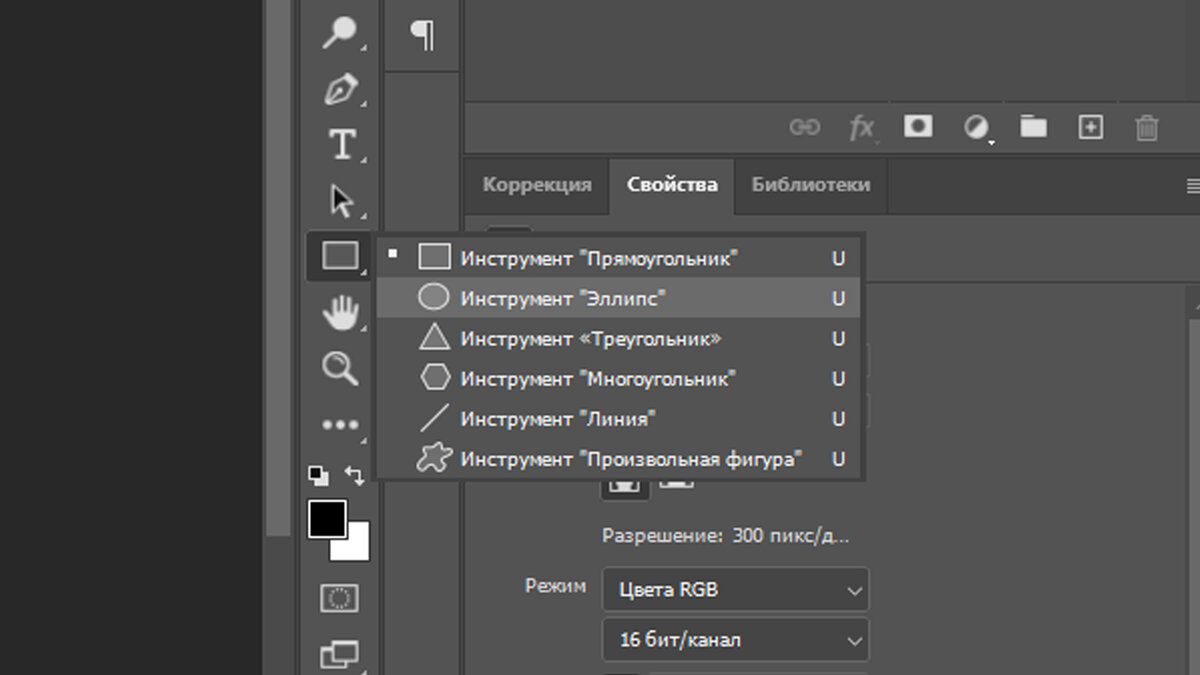Open the 16 бит/канал bit depth dropdown

tap(735, 640)
